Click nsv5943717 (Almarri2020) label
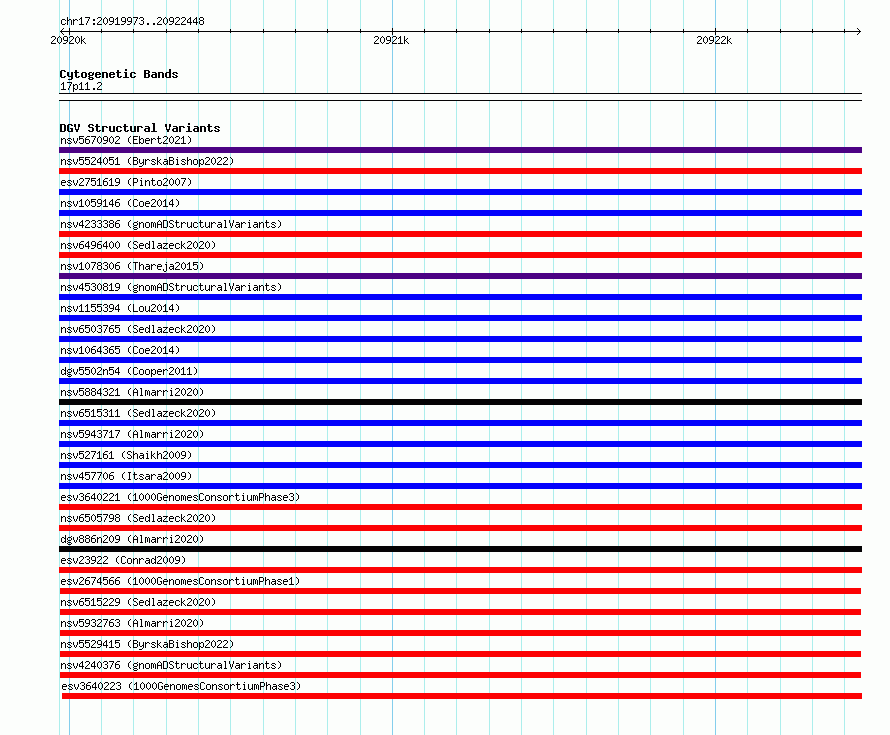Screen dimensions: 890x735 click(x=132, y=434)
